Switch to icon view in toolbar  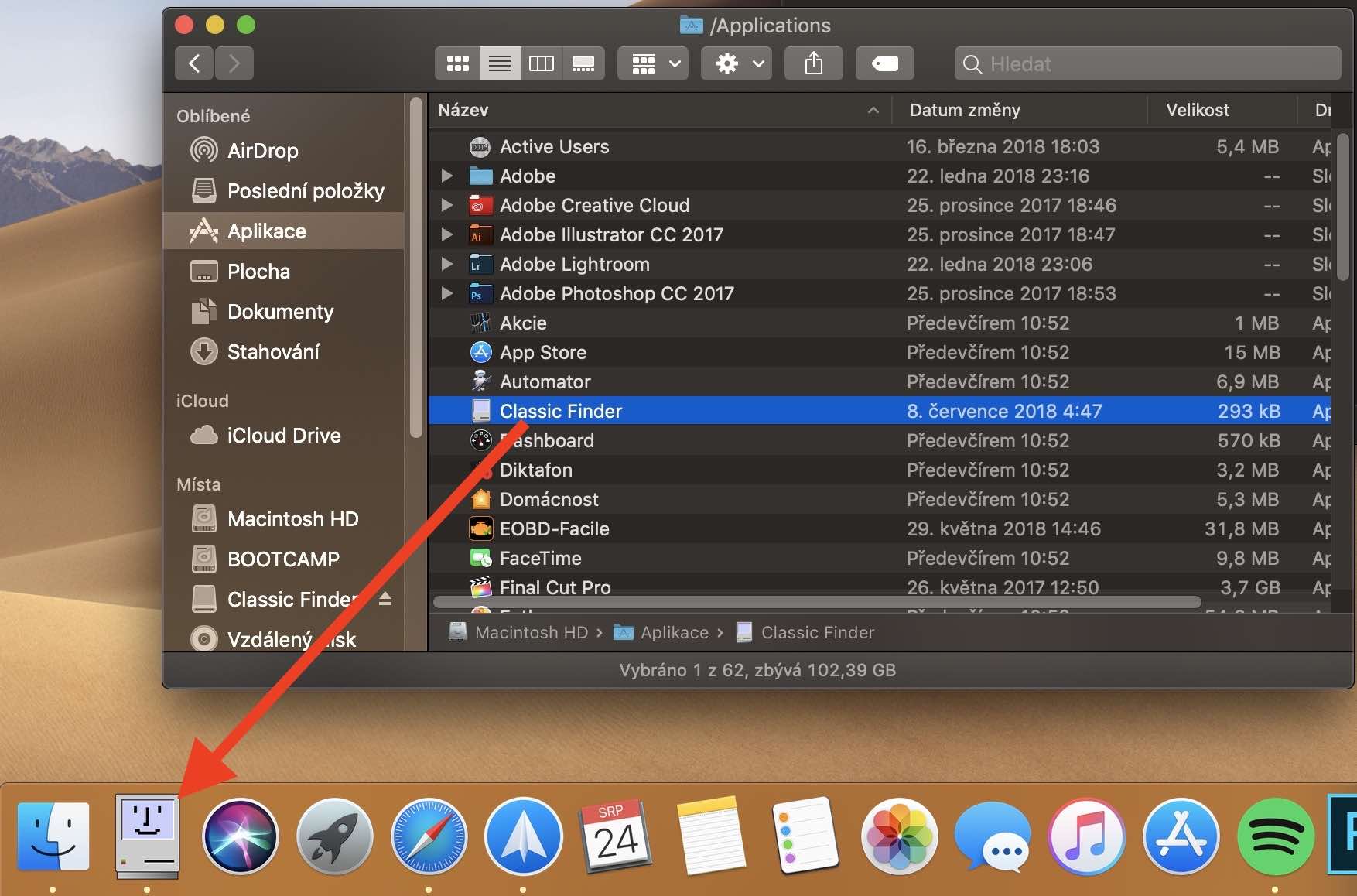point(458,63)
